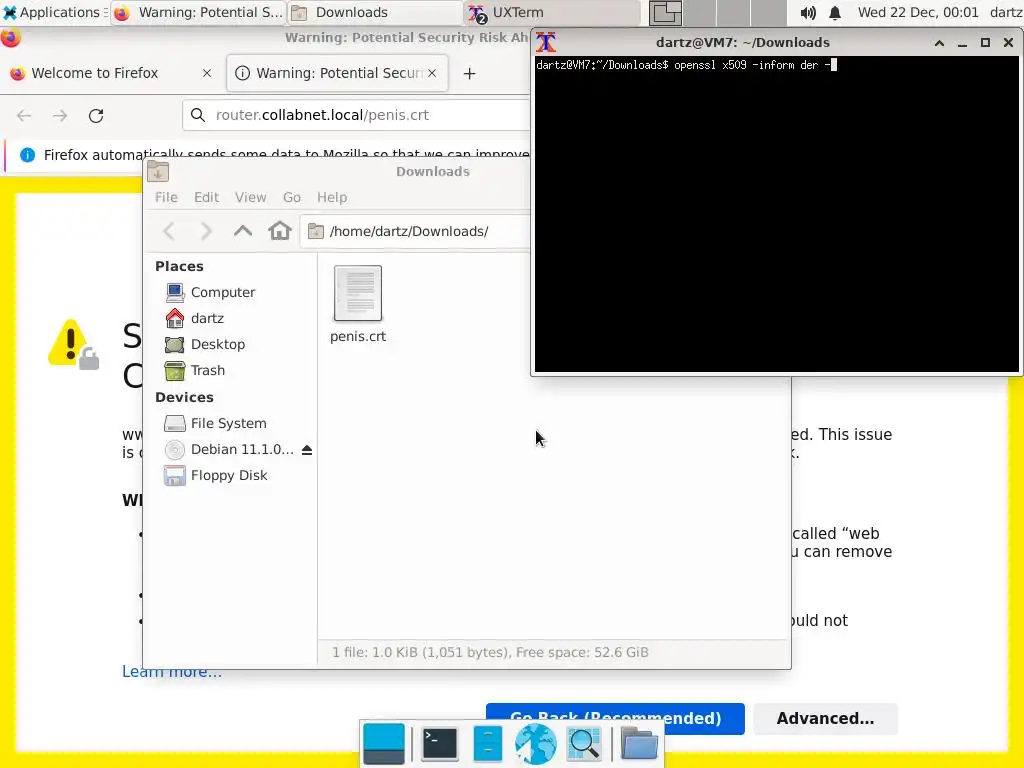Screen dimensions: 1024x768
Task: Click the /home/dartz/Downloads/ path field
Action: click(x=415, y=231)
